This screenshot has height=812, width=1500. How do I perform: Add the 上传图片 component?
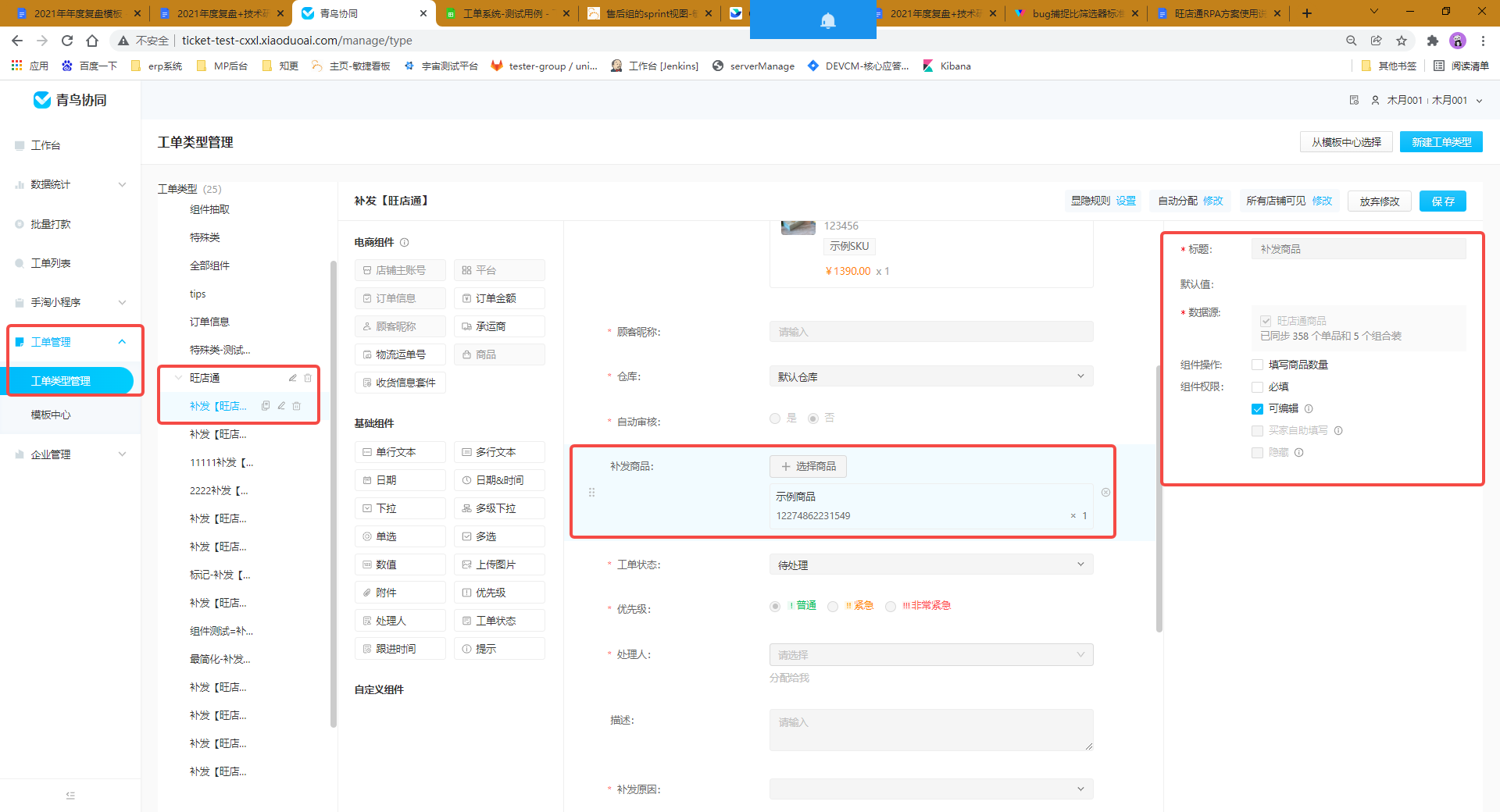499,564
